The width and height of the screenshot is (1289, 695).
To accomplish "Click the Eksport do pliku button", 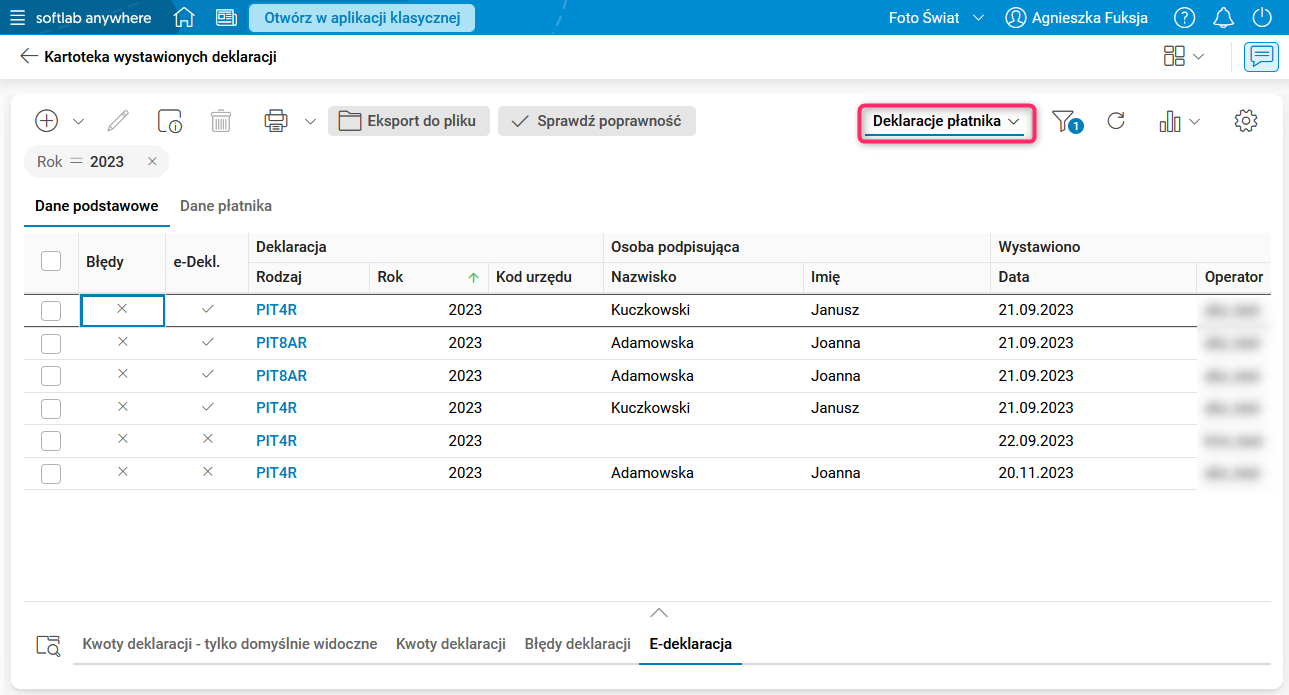I will (x=409, y=121).
